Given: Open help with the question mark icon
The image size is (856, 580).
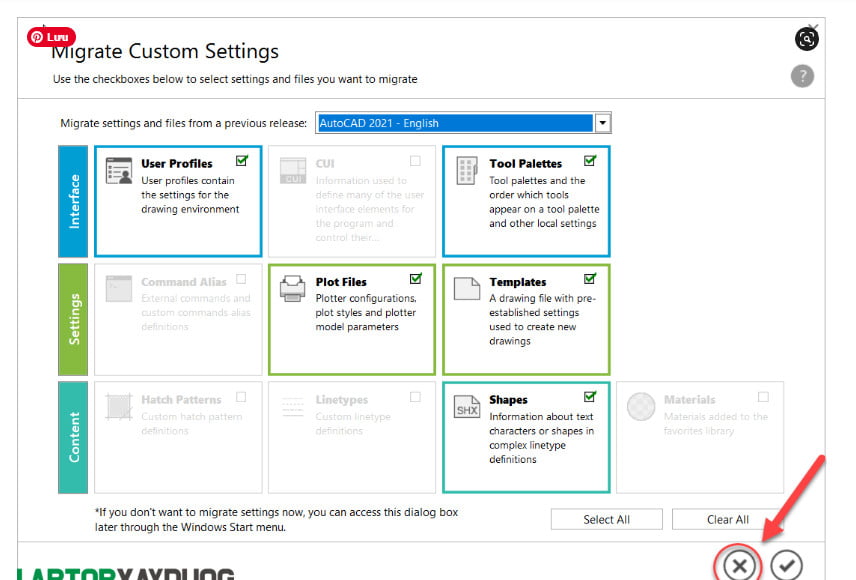Looking at the screenshot, I should tap(802, 76).
